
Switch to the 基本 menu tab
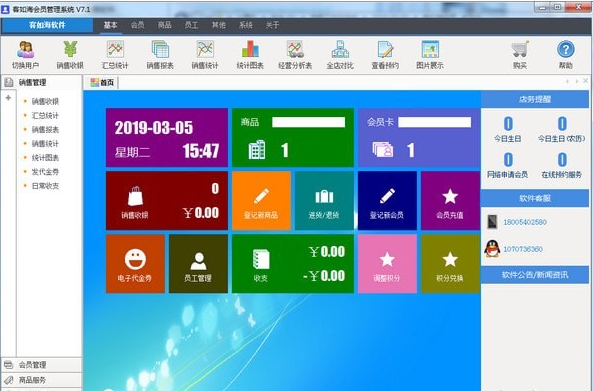tap(110, 25)
